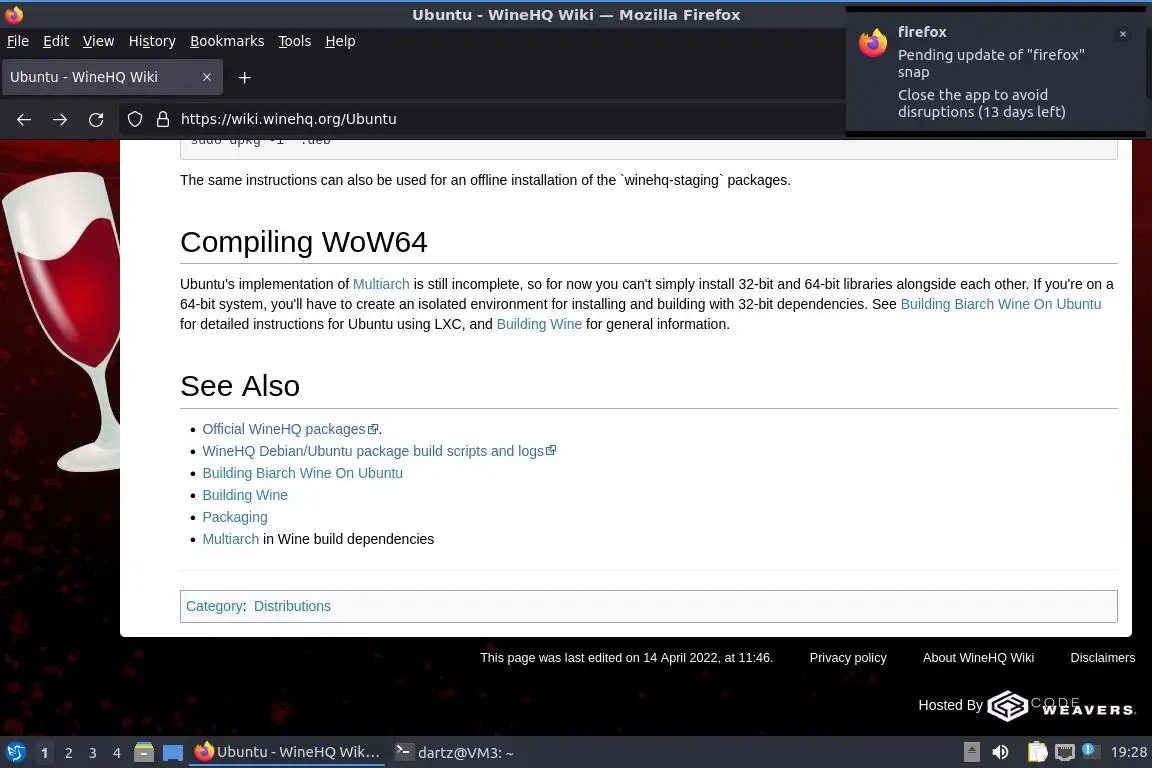Open WineHQ Debian/Ubuntu package build scripts link
The width and height of the screenshot is (1152, 768).
(379, 451)
